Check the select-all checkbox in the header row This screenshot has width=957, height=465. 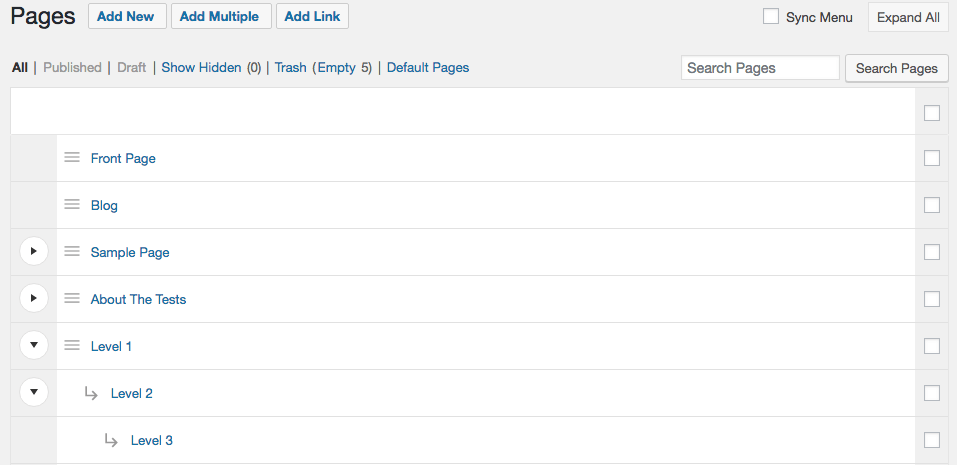point(932,113)
